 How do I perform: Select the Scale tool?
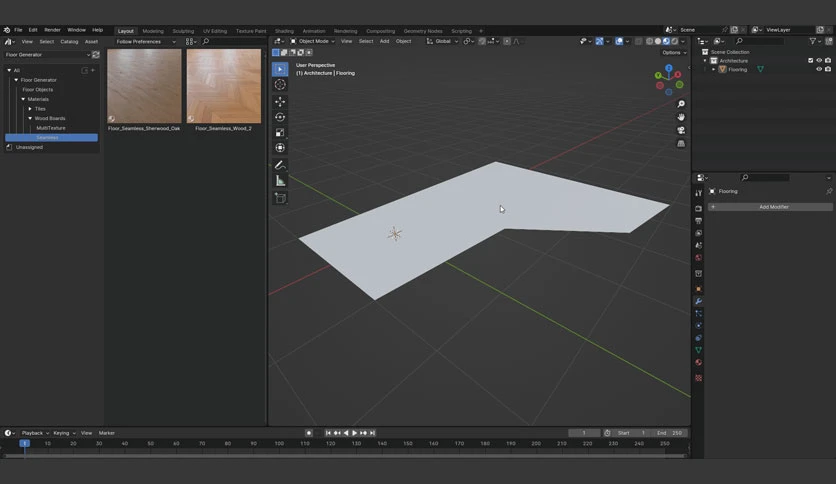pos(280,132)
